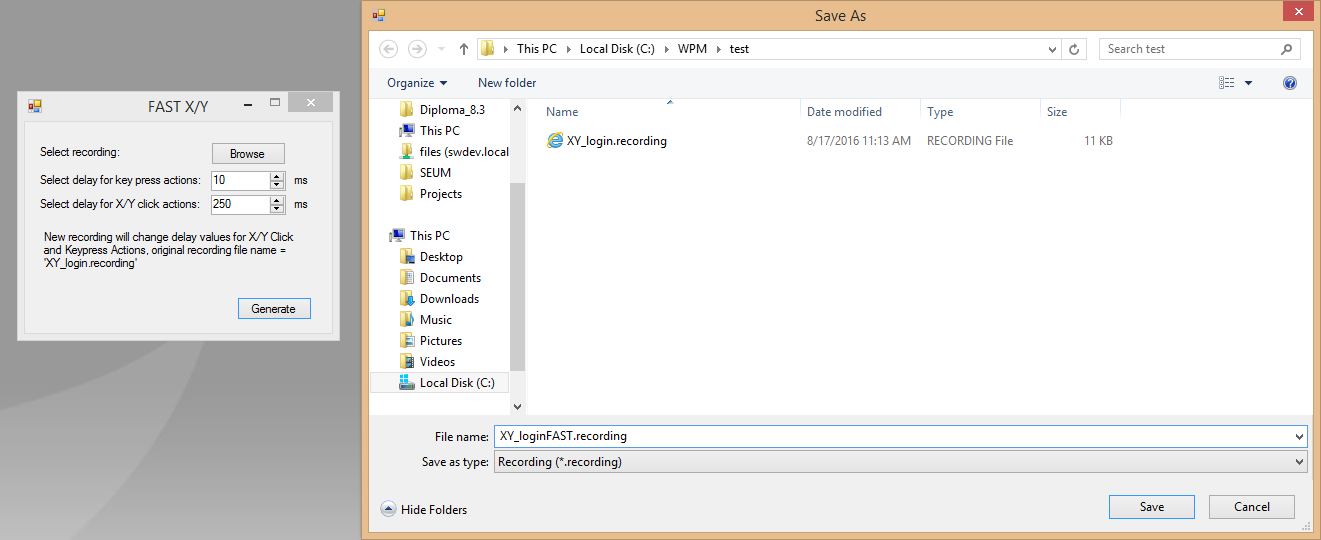Expand the address bar history dropdown
The width and height of the screenshot is (1321, 540).
pyautogui.click(x=1052, y=49)
